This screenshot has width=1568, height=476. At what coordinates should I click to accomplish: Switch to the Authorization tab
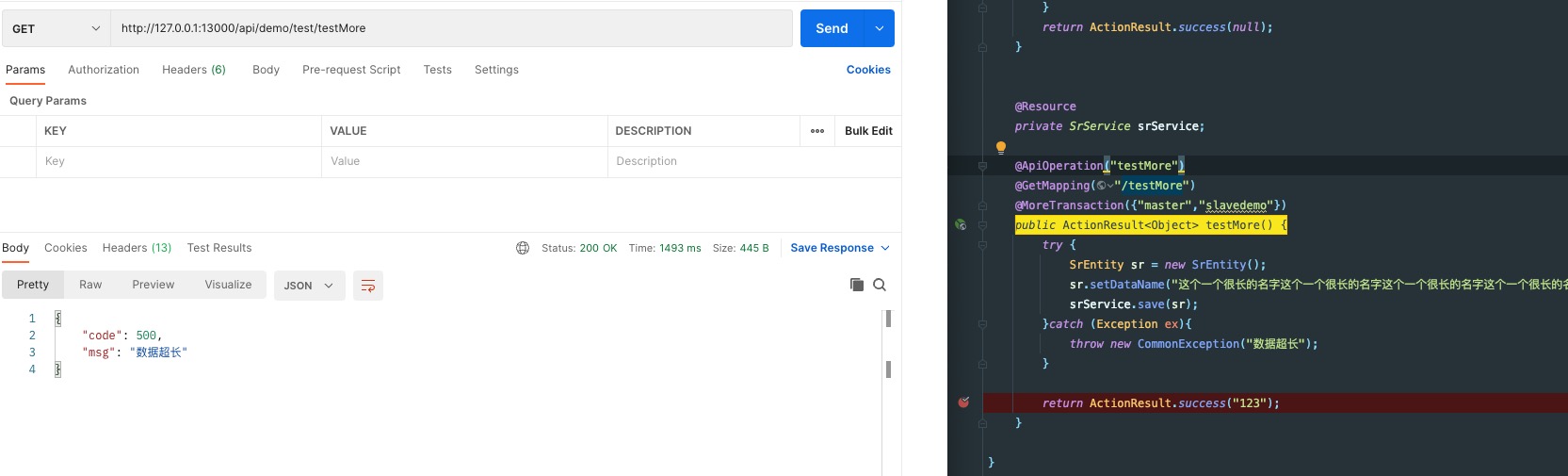click(x=104, y=70)
